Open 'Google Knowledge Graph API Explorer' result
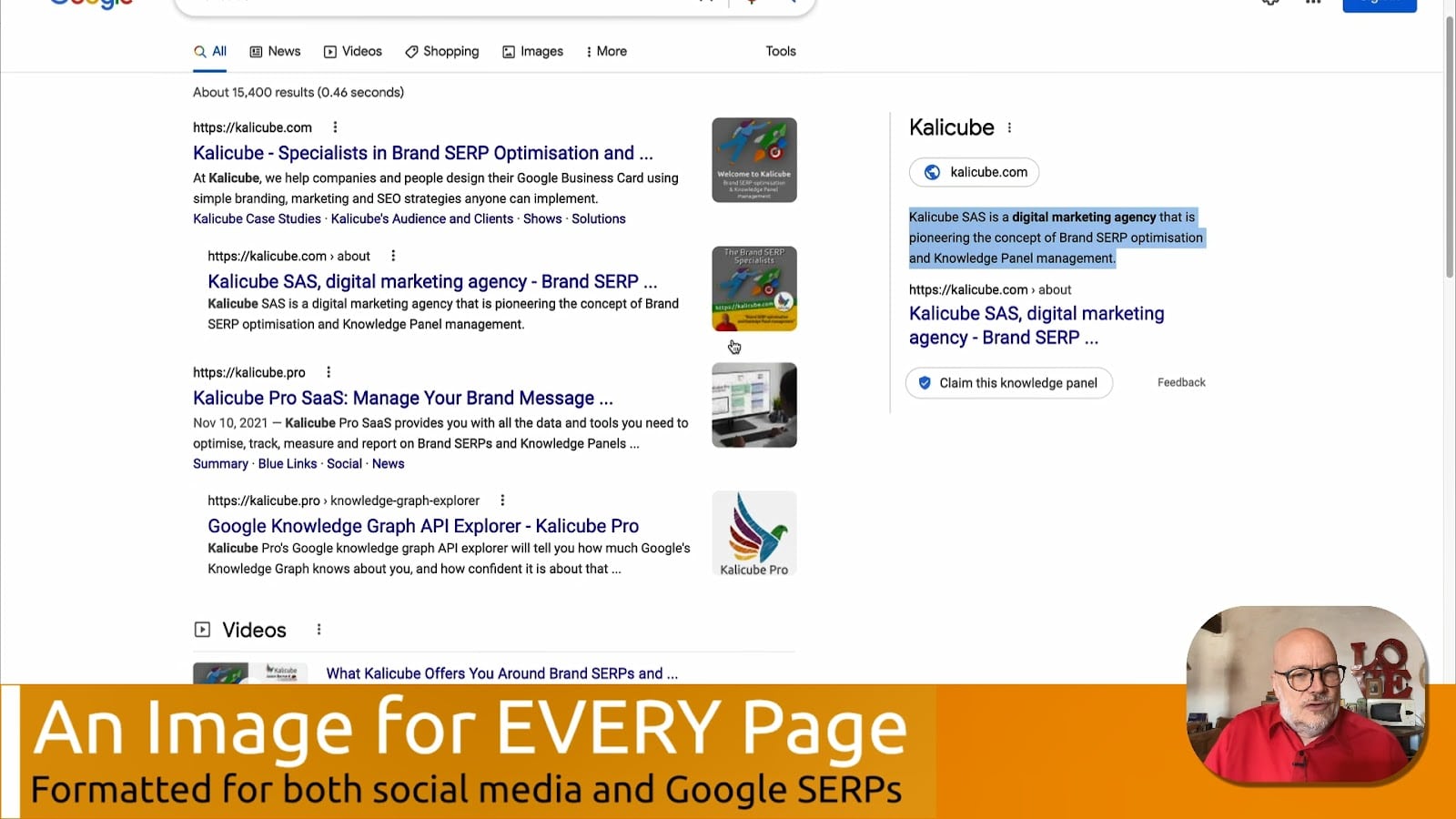Image resolution: width=1456 pixels, height=819 pixels. [x=423, y=526]
